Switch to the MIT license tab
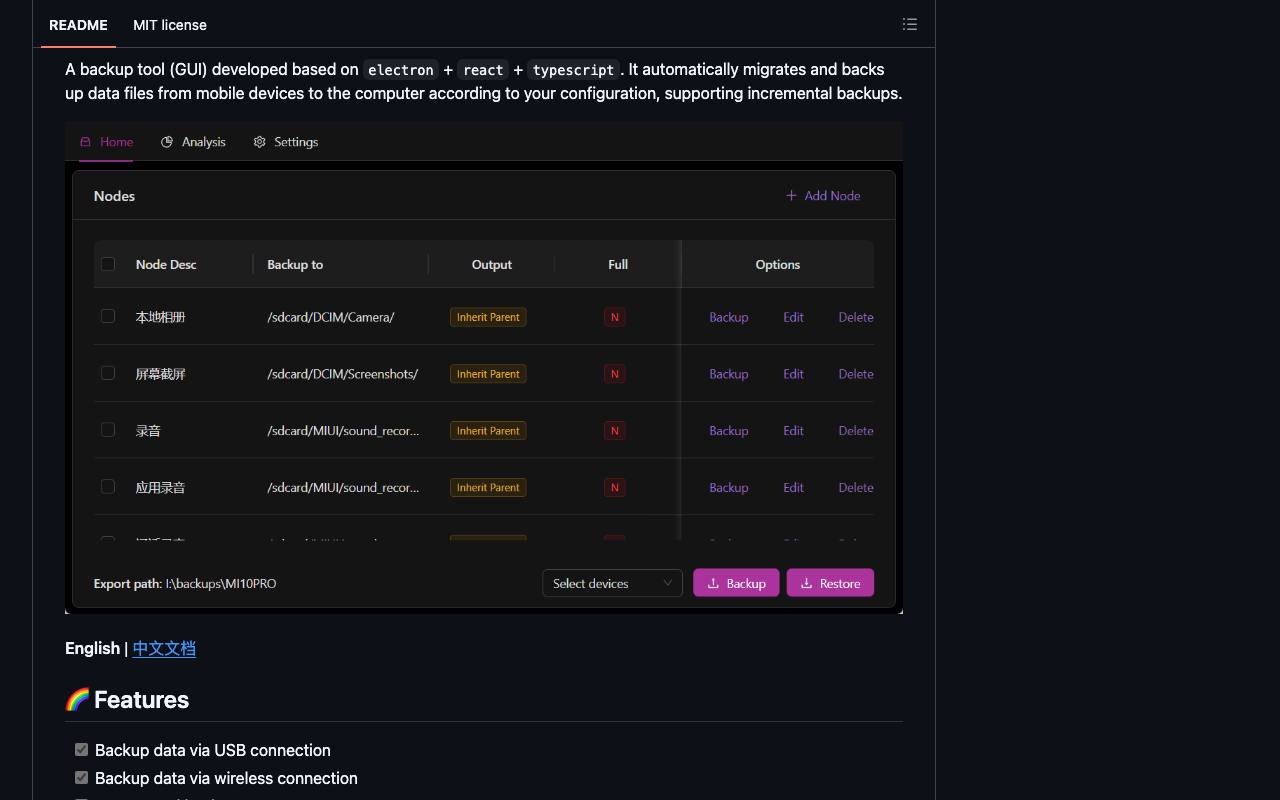This screenshot has height=800, width=1280. [x=170, y=25]
